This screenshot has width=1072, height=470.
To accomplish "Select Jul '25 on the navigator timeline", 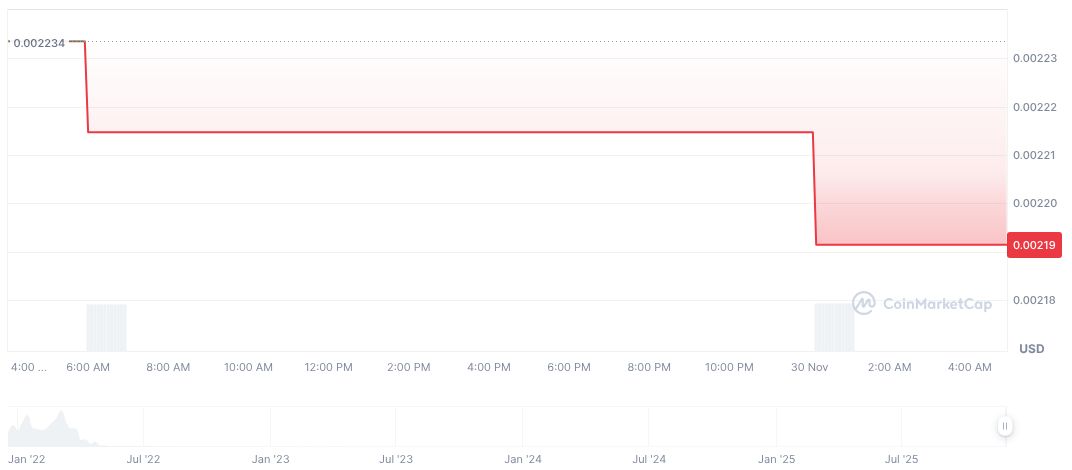I will click(x=902, y=460).
